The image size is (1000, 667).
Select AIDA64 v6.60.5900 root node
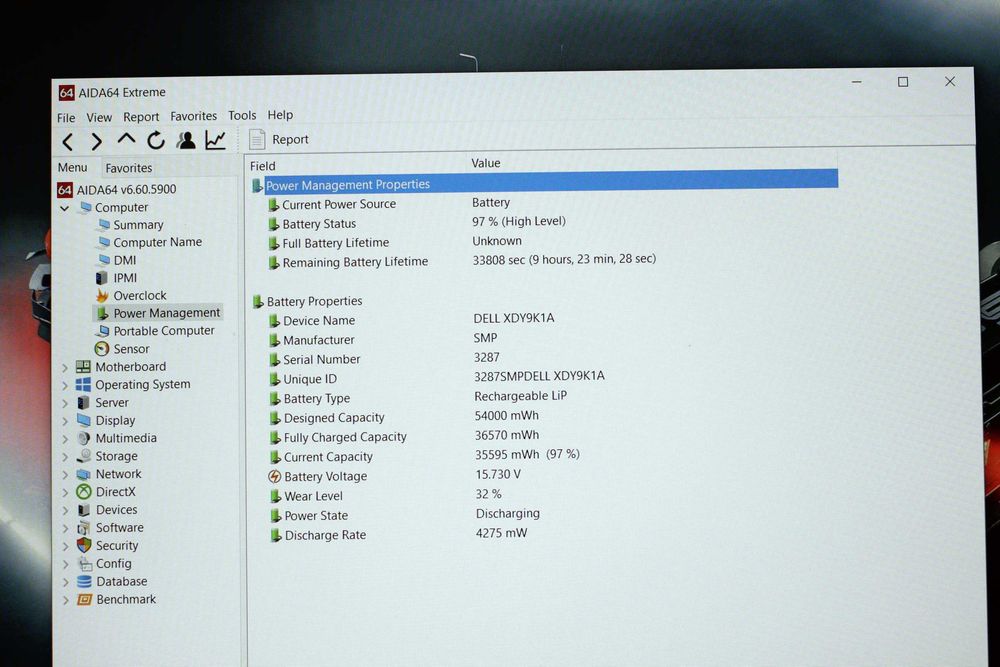pos(126,189)
